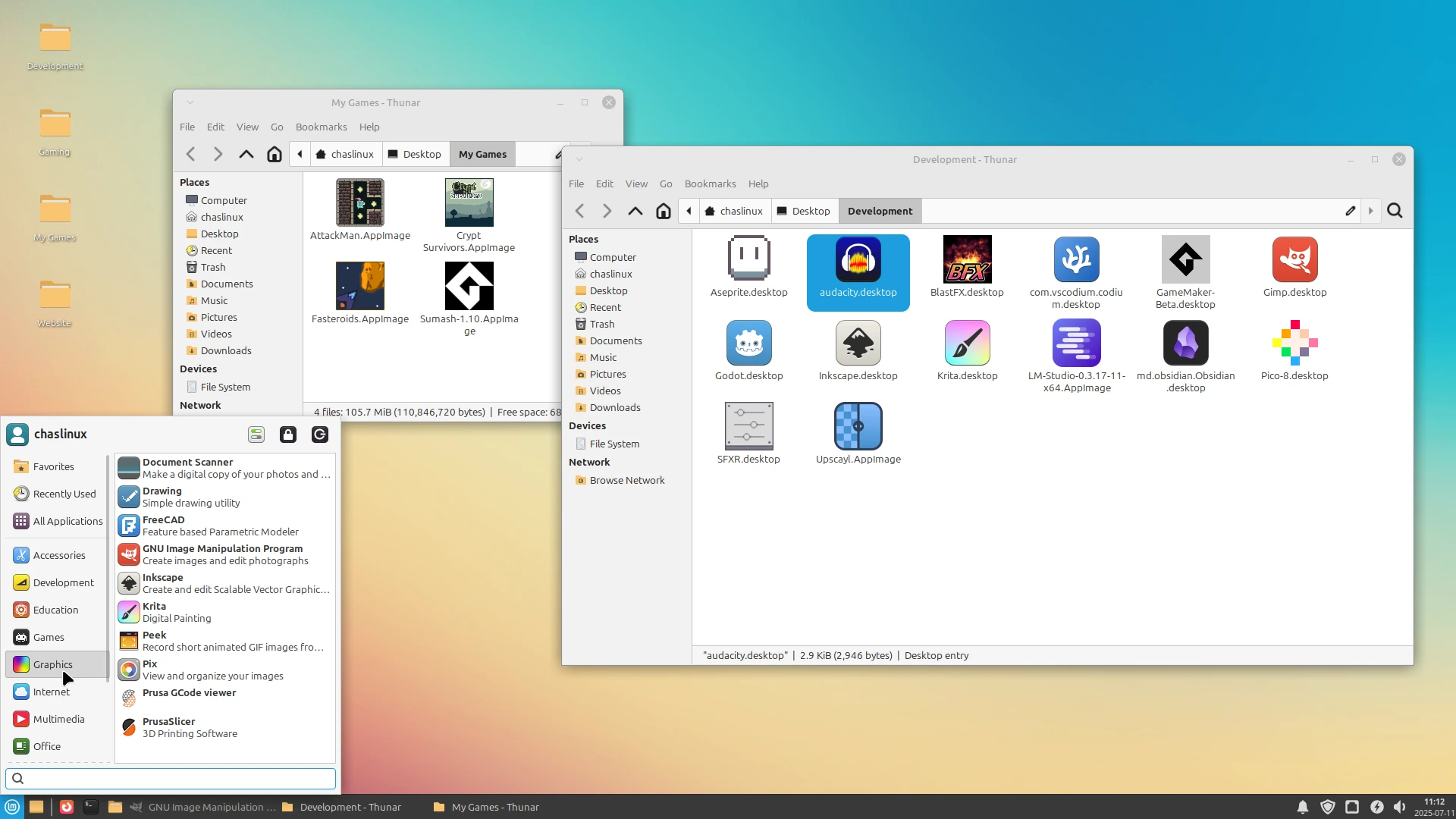Select Fasteroids.AppImage in My Games
Screen dimensions: 1456x819
[360, 286]
